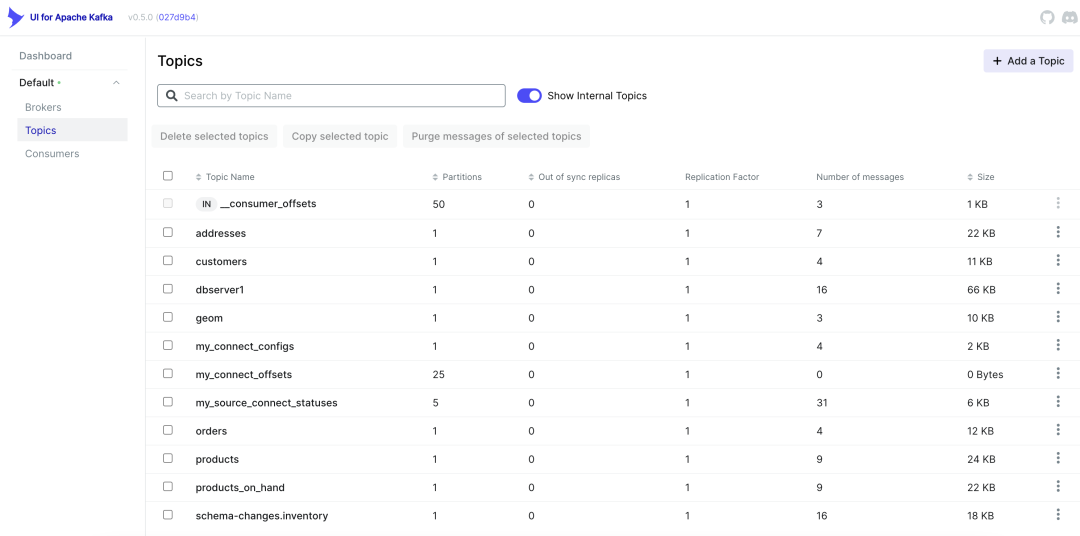The image size is (1080, 536).
Task: Toggle Show Internal Topics switch
Action: pyautogui.click(x=529, y=96)
